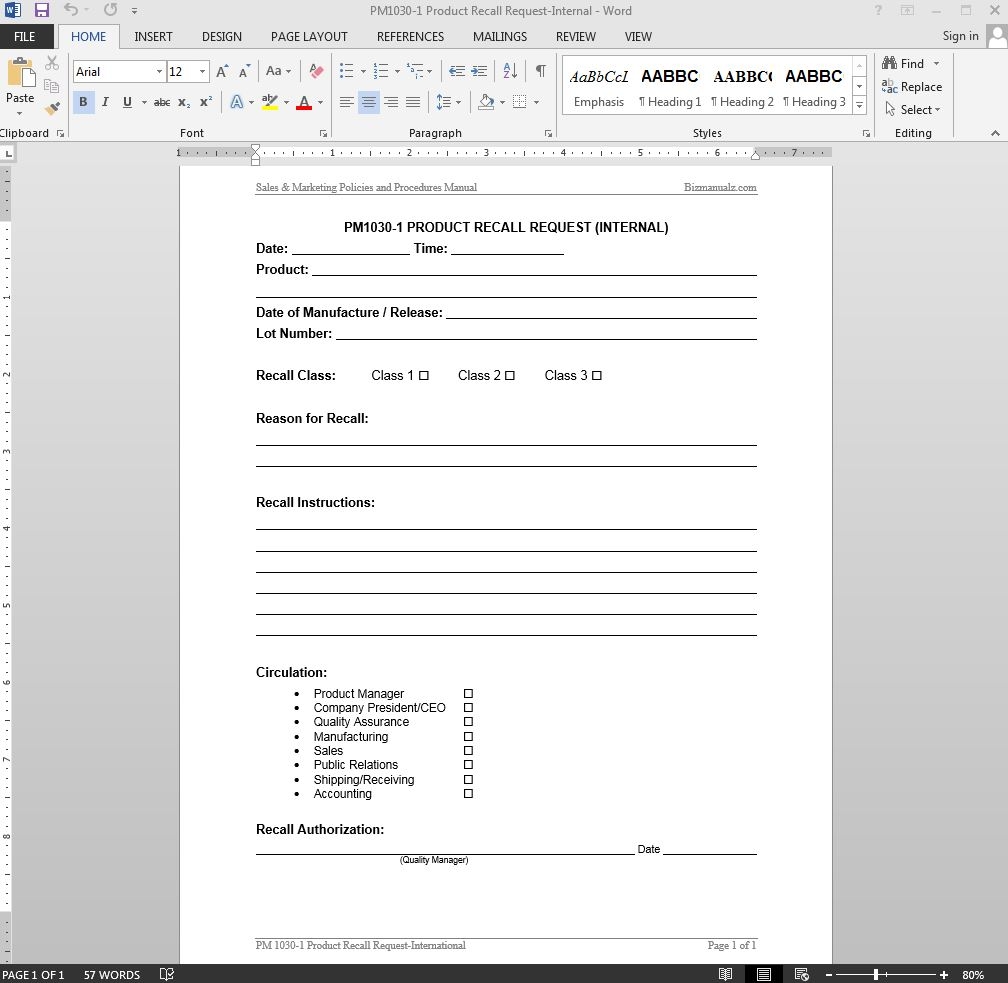The height and width of the screenshot is (983, 1008).
Task: Open the font name dropdown
Action: [159, 72]
